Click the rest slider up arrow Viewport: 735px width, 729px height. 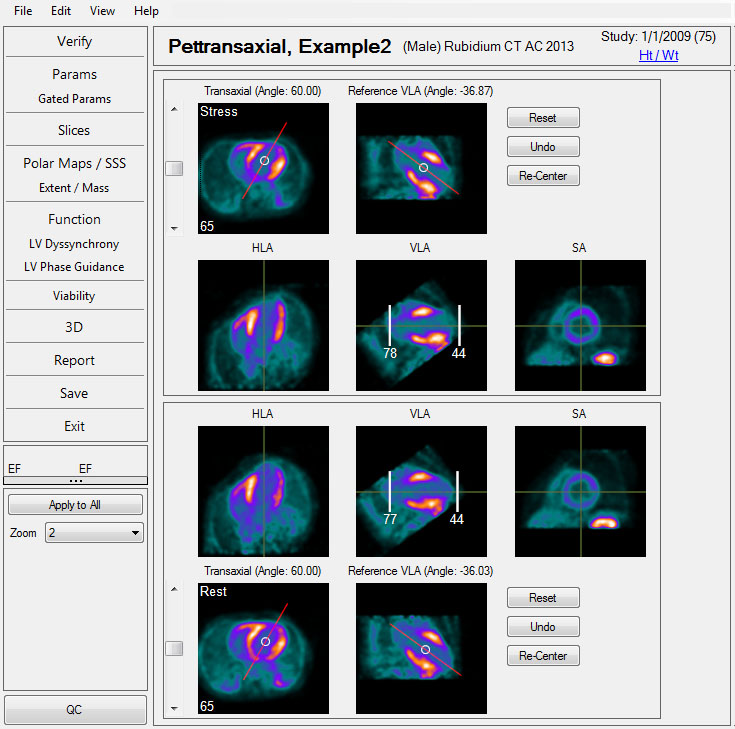coord(174,589)
